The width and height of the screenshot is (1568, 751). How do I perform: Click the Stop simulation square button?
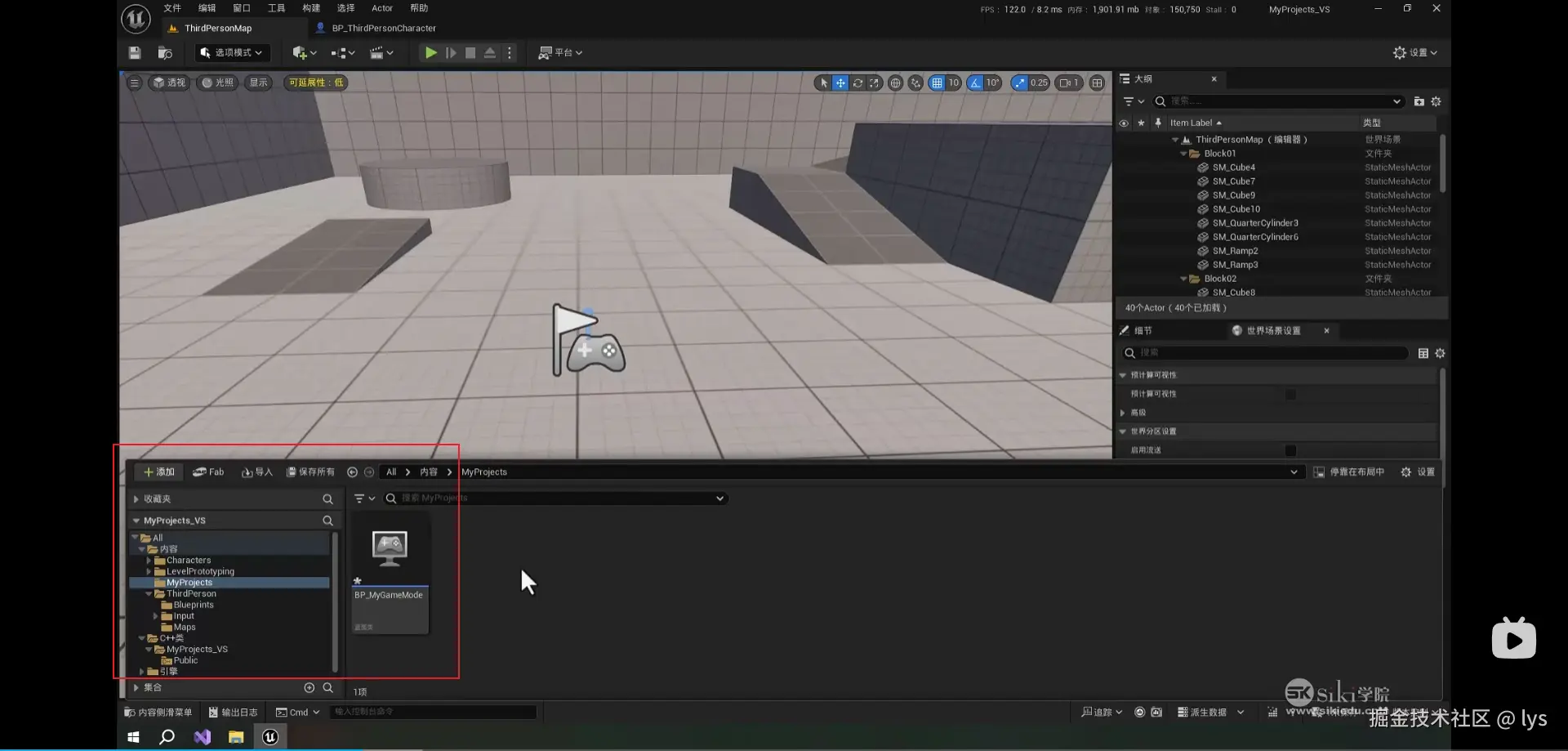470,52
